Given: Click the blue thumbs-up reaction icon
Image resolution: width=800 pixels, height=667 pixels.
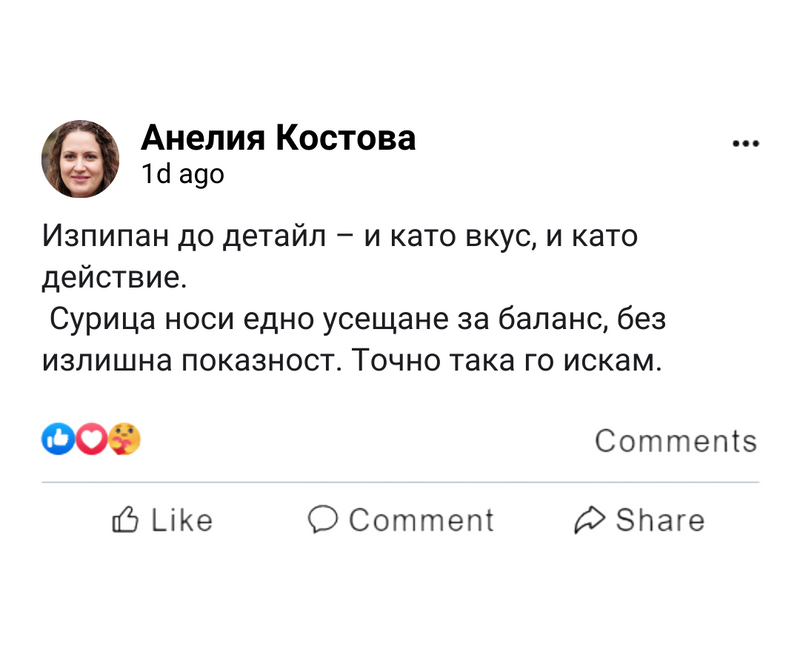Looking at the screenshot, I should coord(58,438).
